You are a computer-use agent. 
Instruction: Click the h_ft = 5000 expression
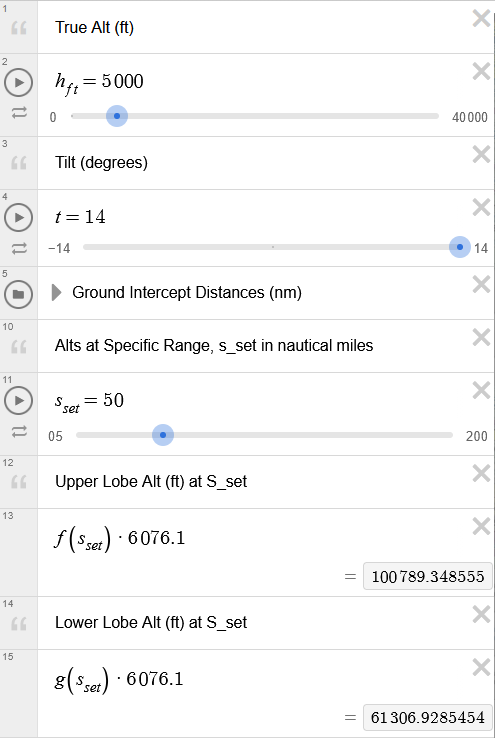[x=99, y=82]
